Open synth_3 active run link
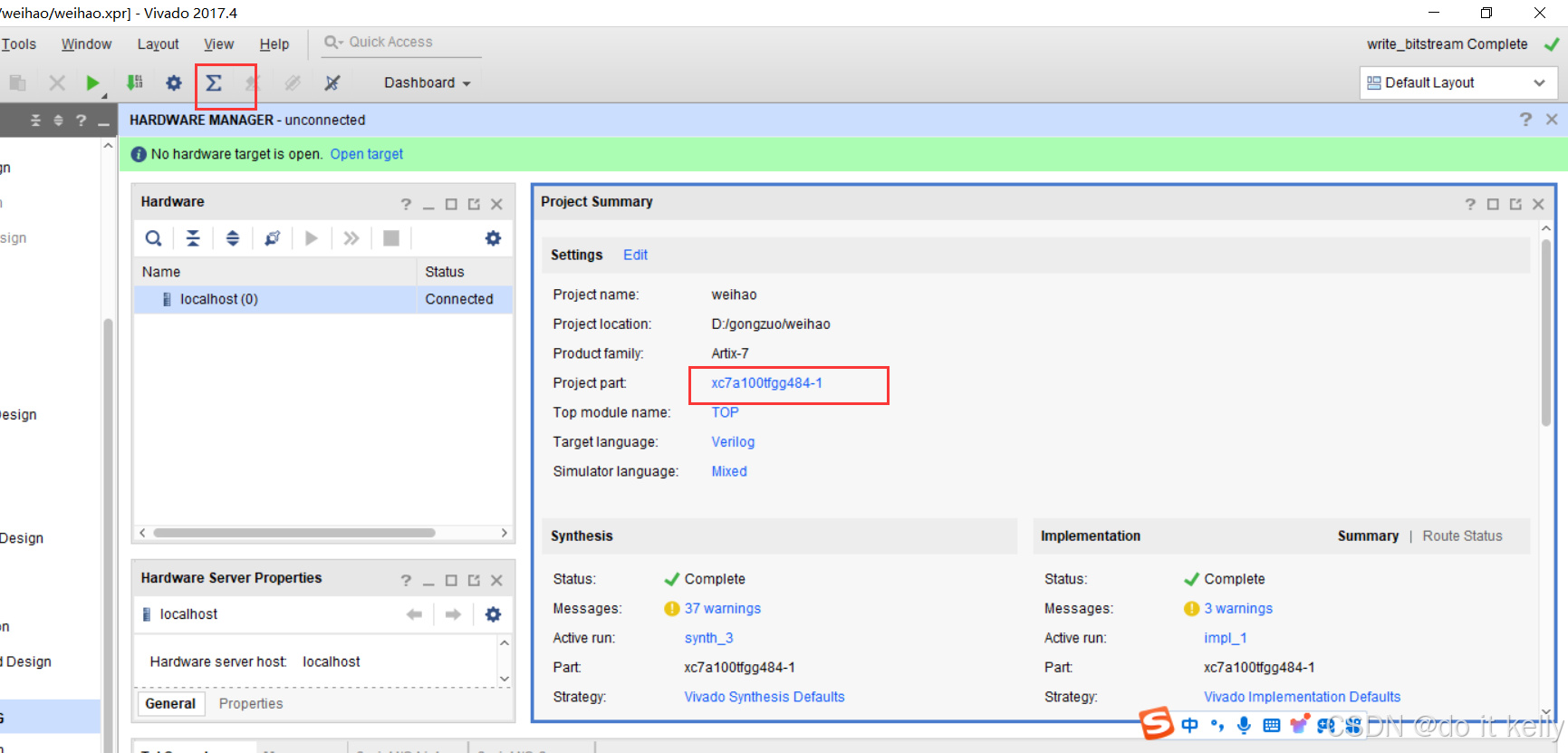This screenshot has height=753, width=1568. [708, 638]
